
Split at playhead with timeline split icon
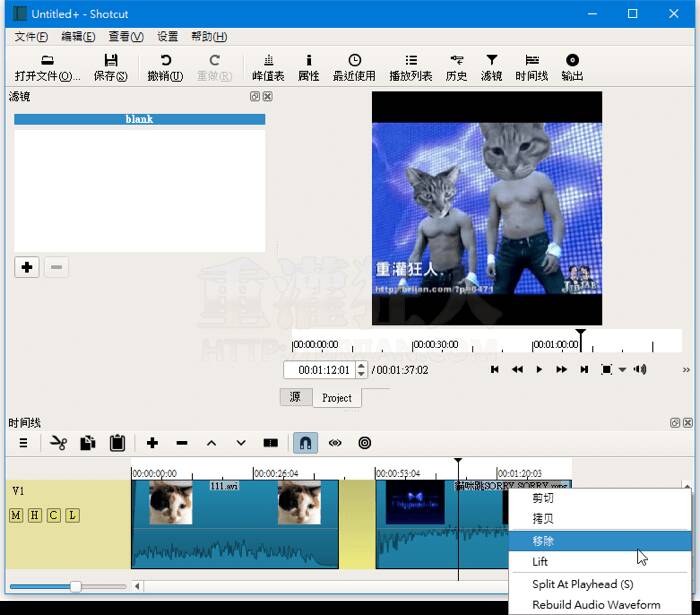point(271,443)
